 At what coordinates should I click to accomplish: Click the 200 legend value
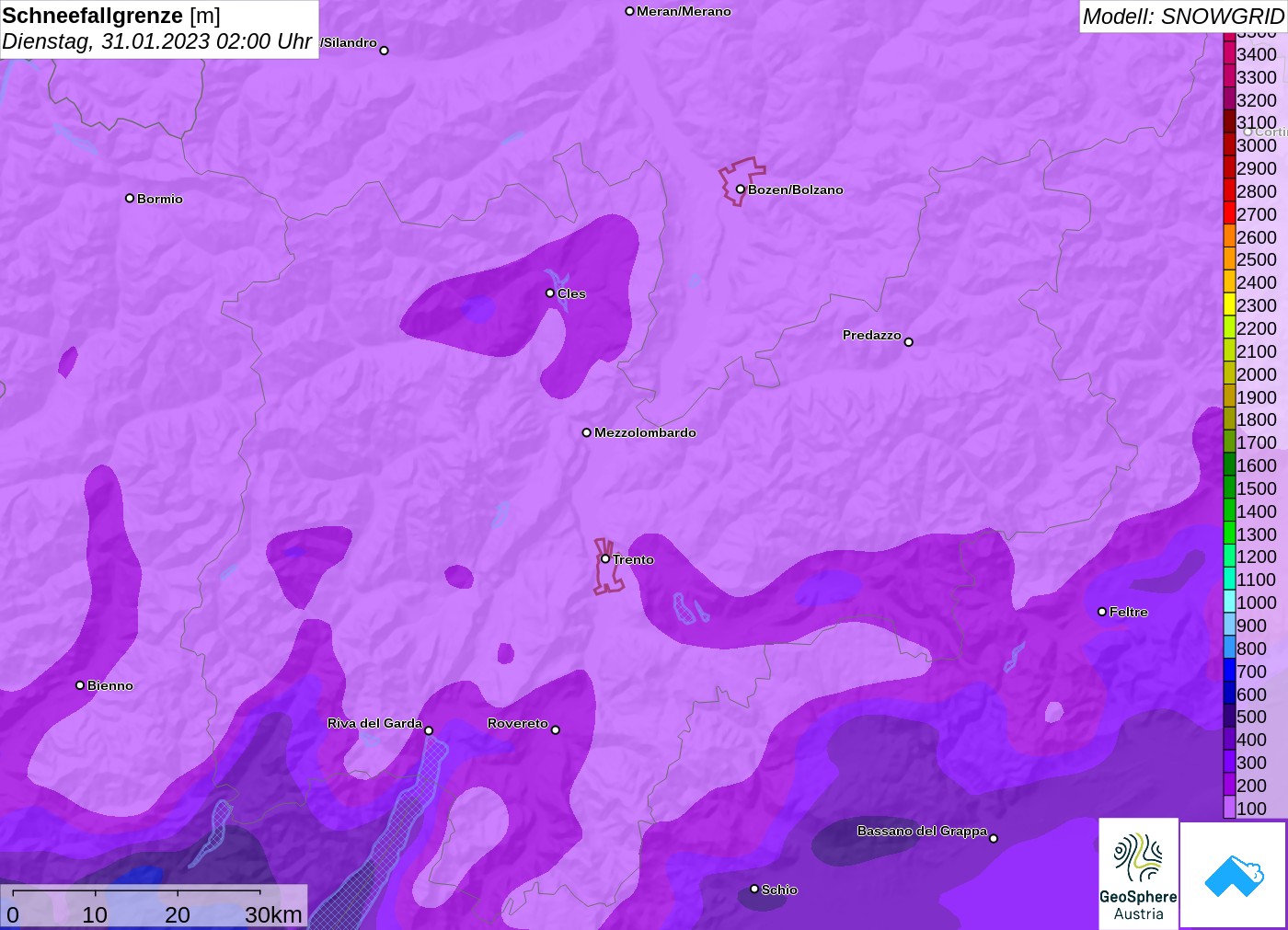1252,786
